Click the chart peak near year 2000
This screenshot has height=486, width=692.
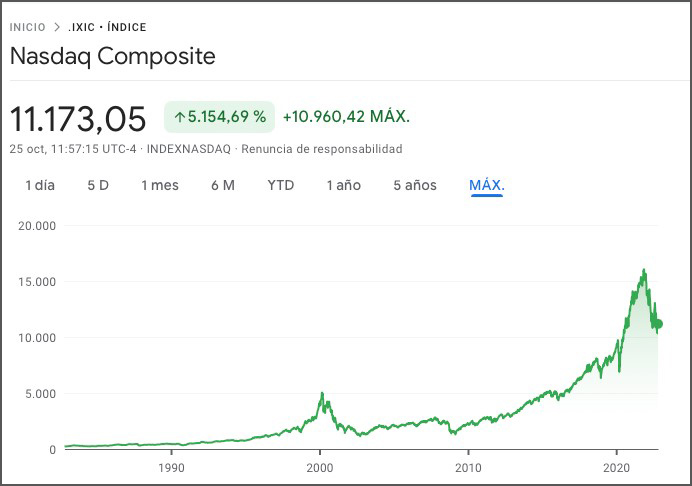click(x=321, y=394)
